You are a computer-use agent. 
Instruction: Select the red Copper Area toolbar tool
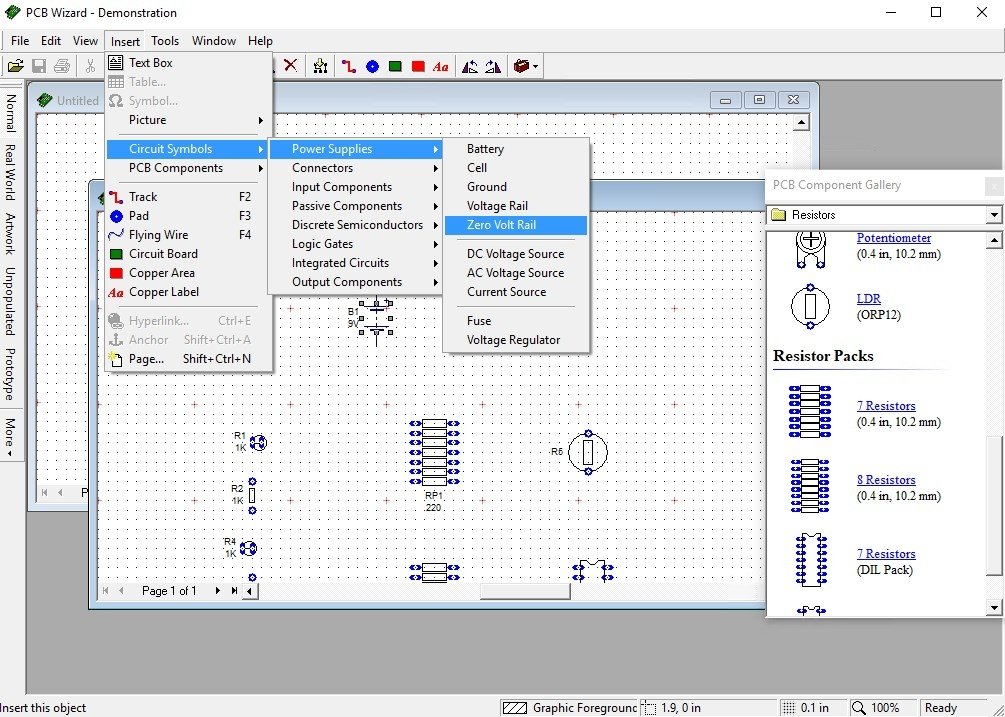click(418, 66)
